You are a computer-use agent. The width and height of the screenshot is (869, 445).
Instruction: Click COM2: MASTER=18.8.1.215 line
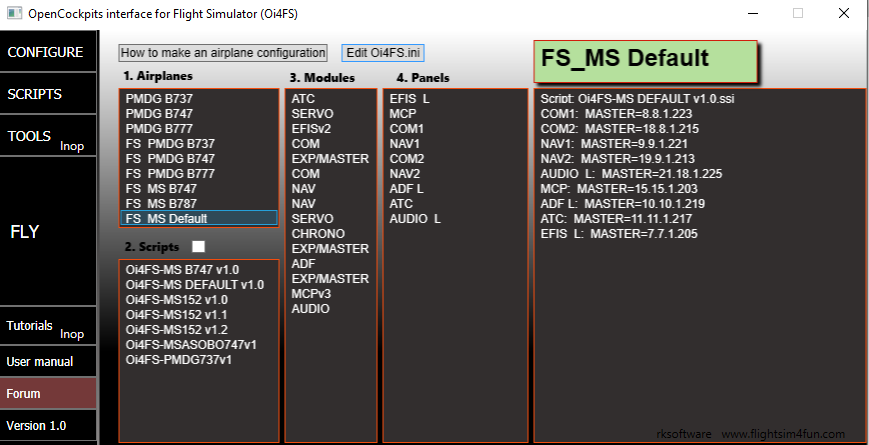[620, 129]
